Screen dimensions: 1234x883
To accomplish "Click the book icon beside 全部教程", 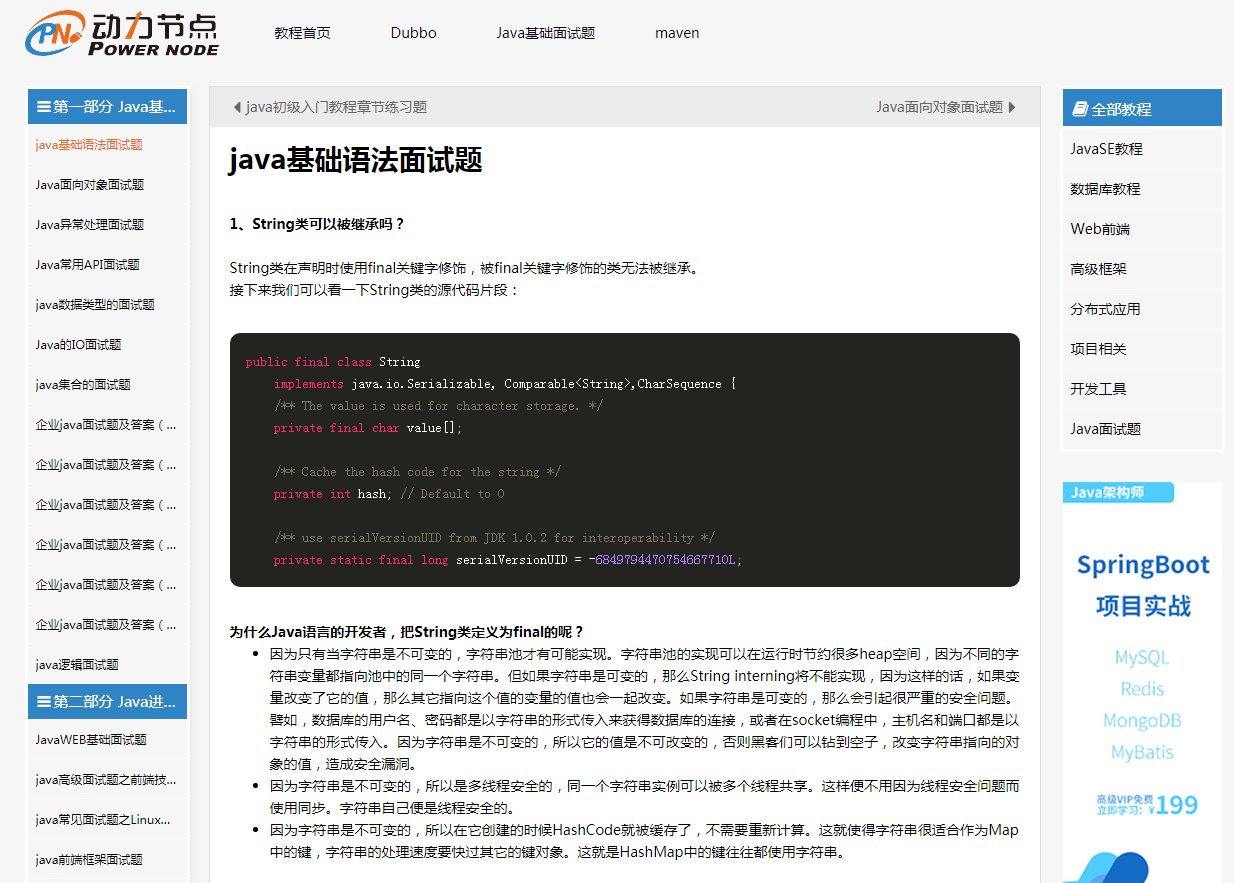I will point(1080,109).
